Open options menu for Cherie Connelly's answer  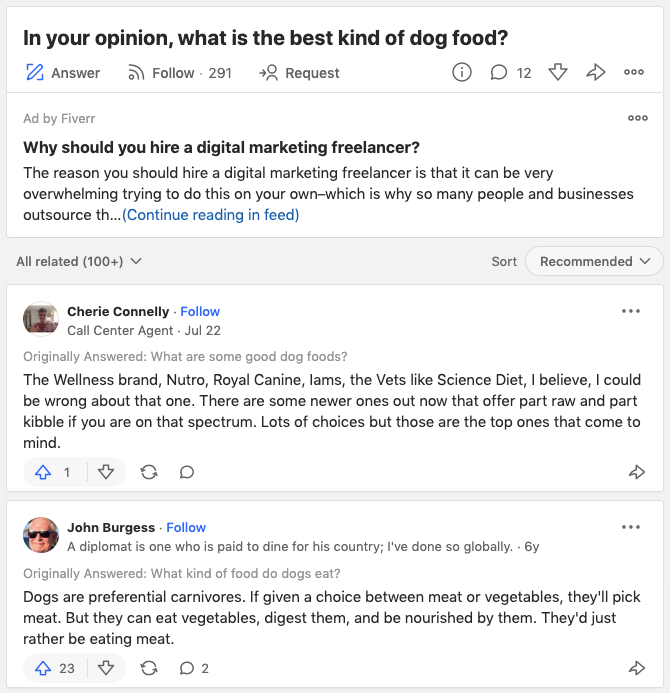(x=630, y=311)
